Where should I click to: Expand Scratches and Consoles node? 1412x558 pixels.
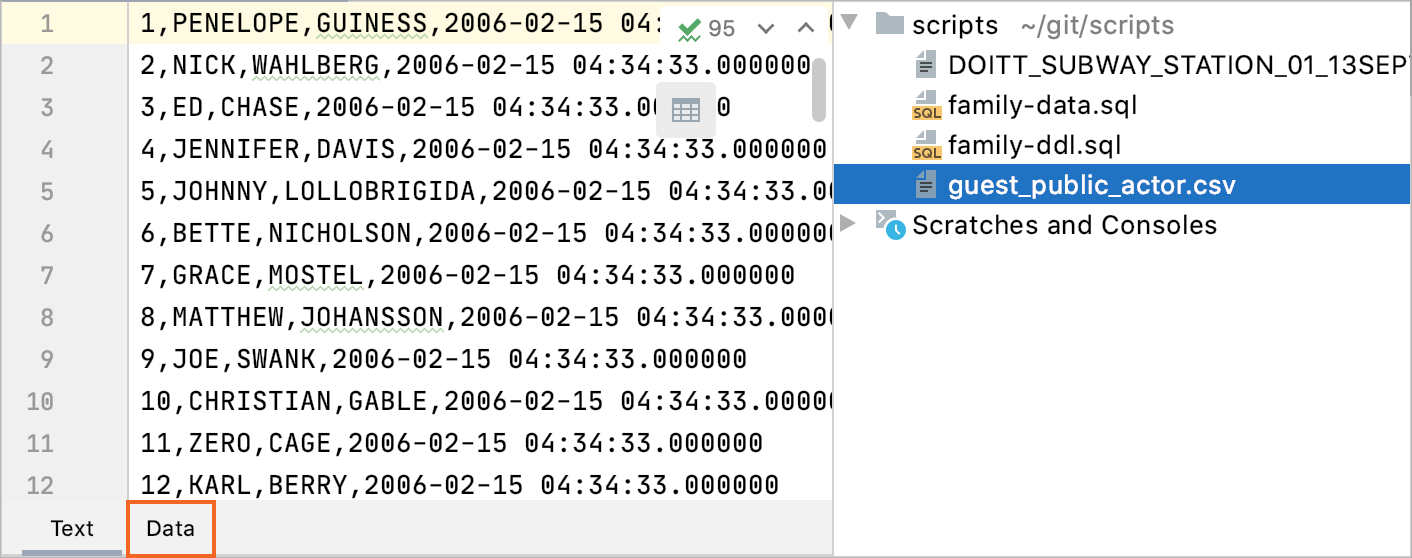[x=850, y=224]
